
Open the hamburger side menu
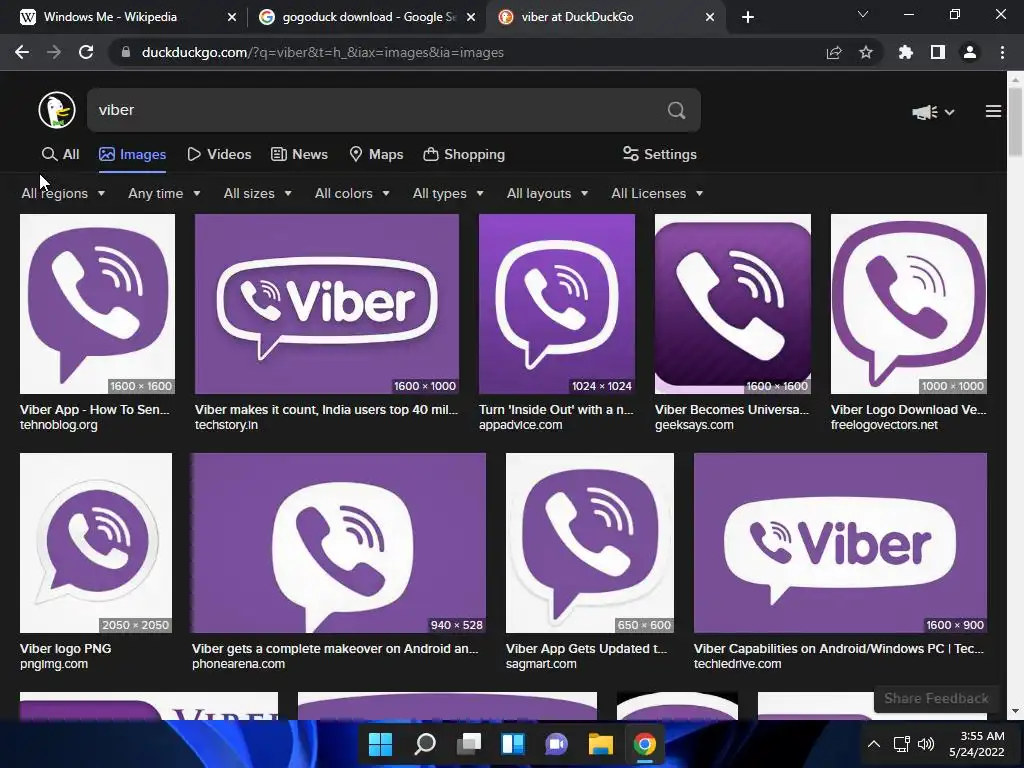point(993,112)
